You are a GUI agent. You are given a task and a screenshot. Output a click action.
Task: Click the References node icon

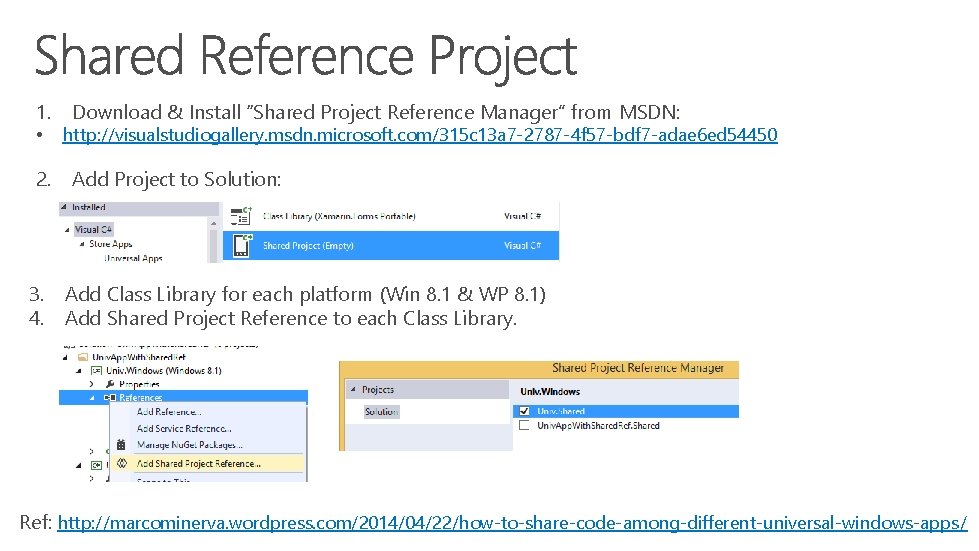point(110,397)
